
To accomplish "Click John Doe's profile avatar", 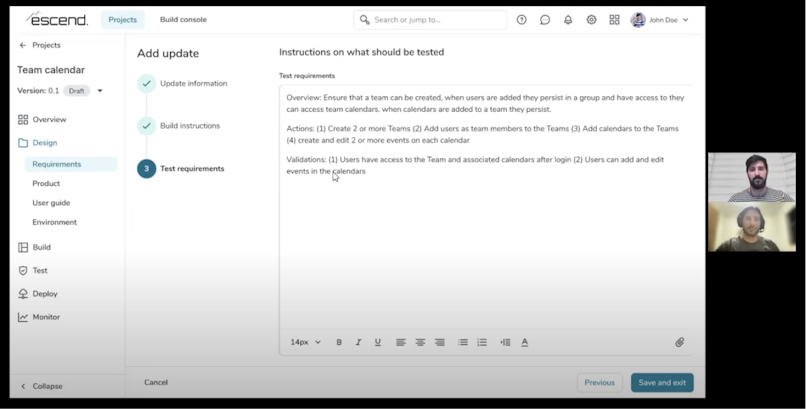I will tap(638, 20).
